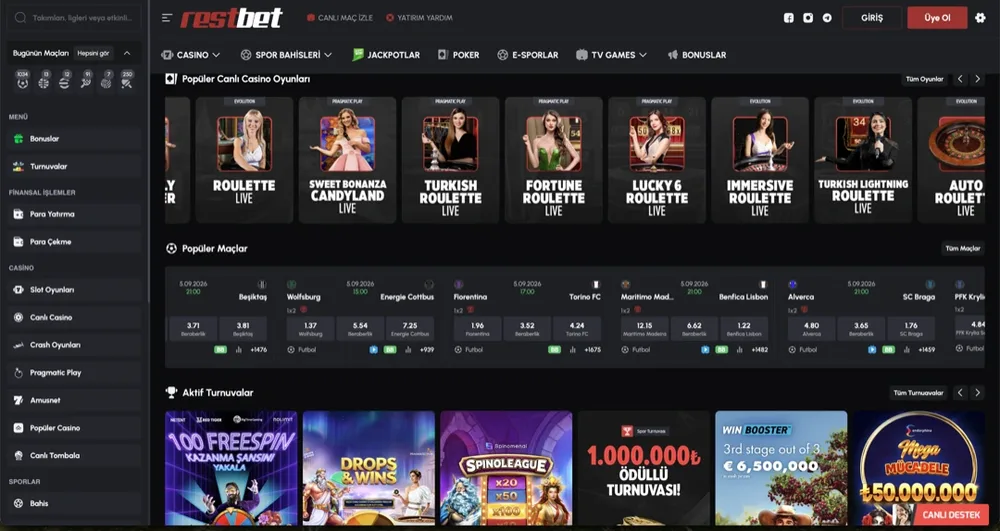Open the Spinoleague tournament banner
The height and width of the screenshot is (531, 1000).
pos(506,468)
